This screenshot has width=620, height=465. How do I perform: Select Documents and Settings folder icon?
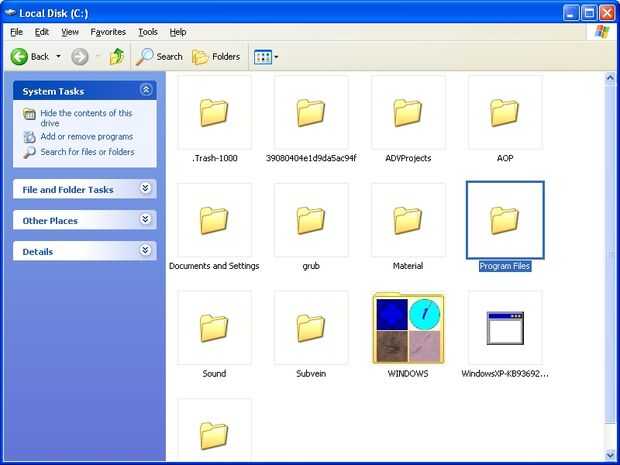point(214,220)
